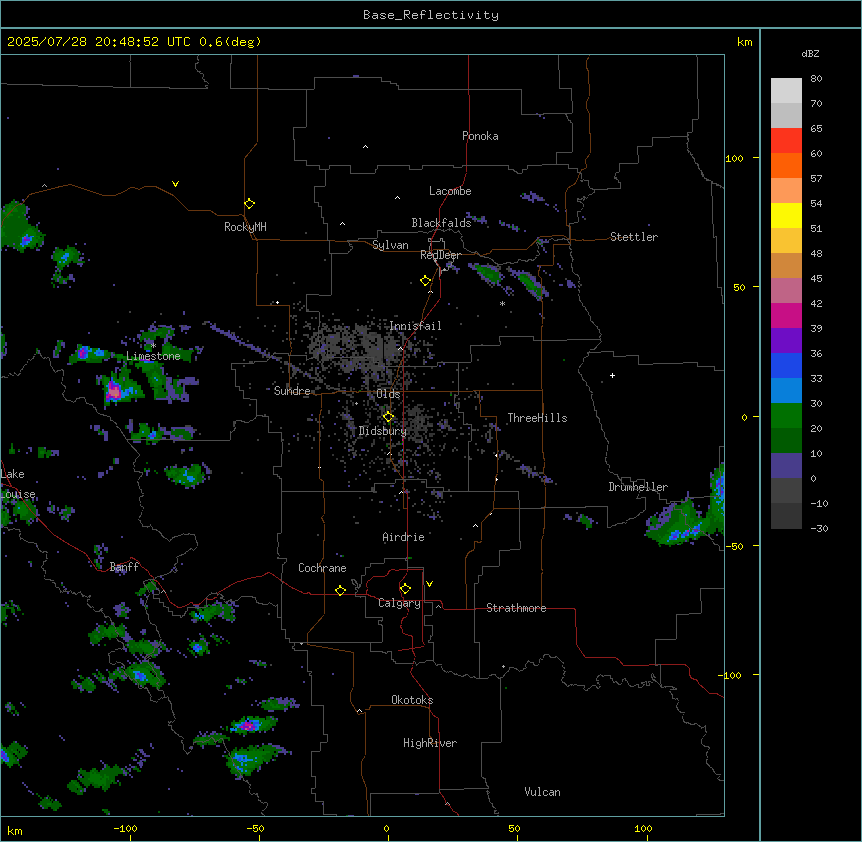Click the Lake Louise label
Screen dimensions: 862x842
(18, 484)
